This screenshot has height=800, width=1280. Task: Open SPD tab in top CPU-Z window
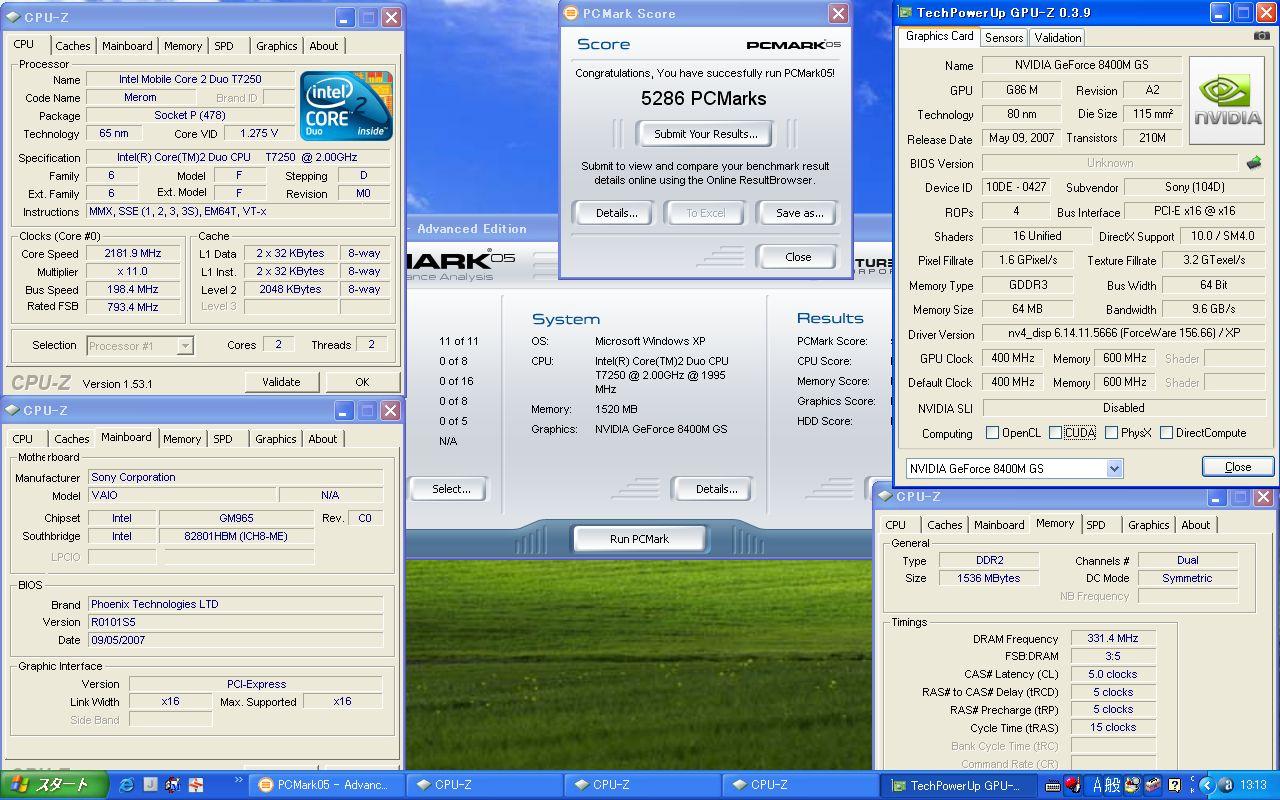224,46
